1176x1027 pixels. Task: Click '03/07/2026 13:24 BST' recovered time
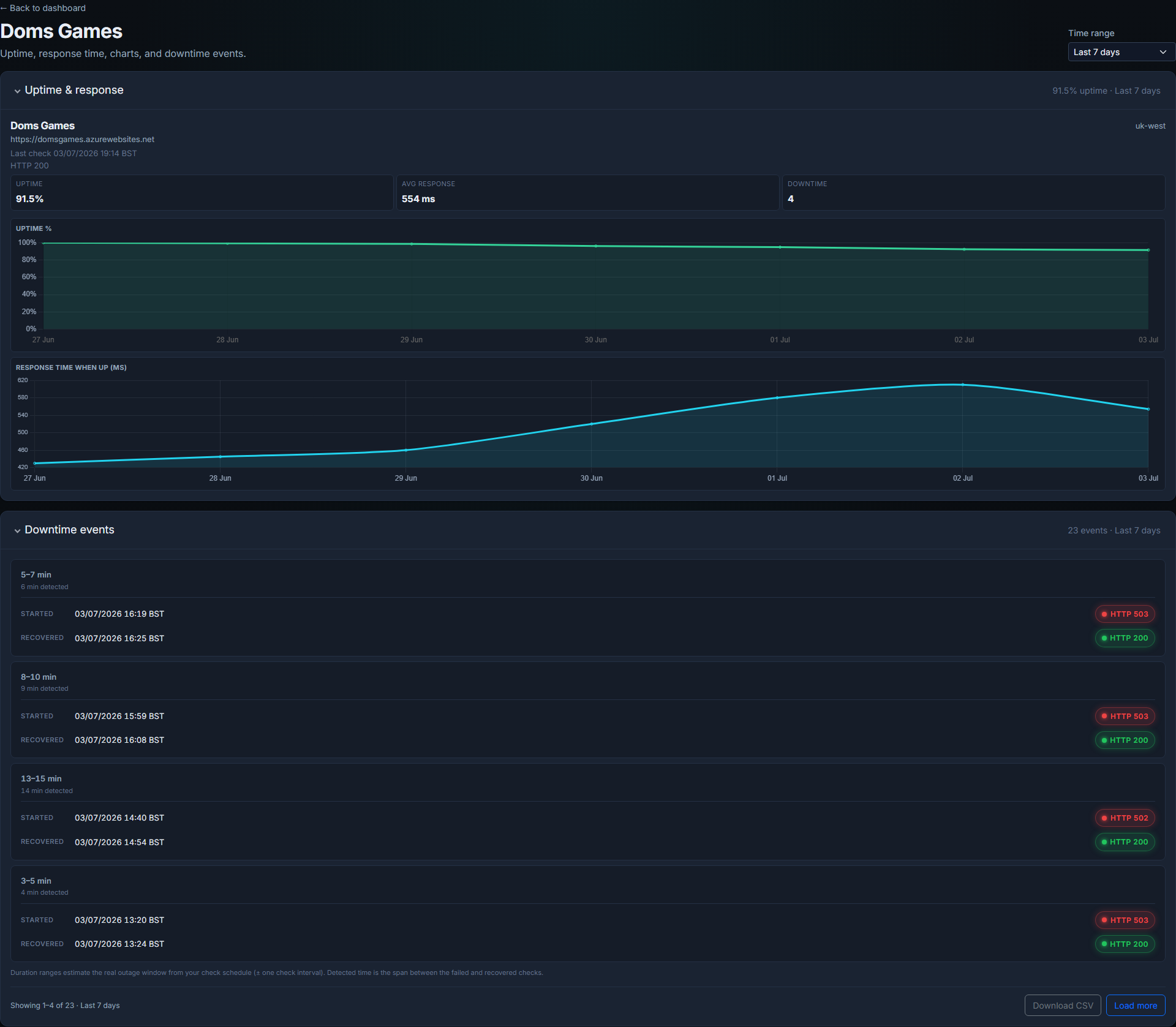[119, 944]
